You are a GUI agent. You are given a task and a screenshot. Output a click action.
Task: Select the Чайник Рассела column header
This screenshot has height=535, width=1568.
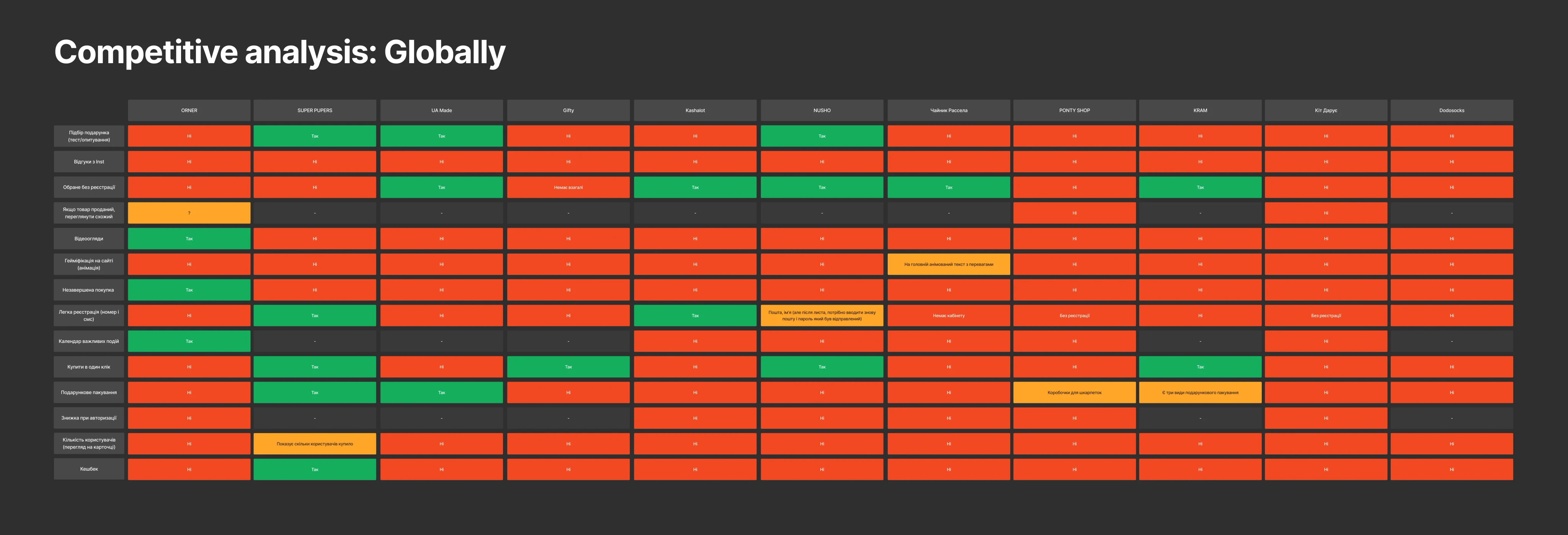click(949, 110)
